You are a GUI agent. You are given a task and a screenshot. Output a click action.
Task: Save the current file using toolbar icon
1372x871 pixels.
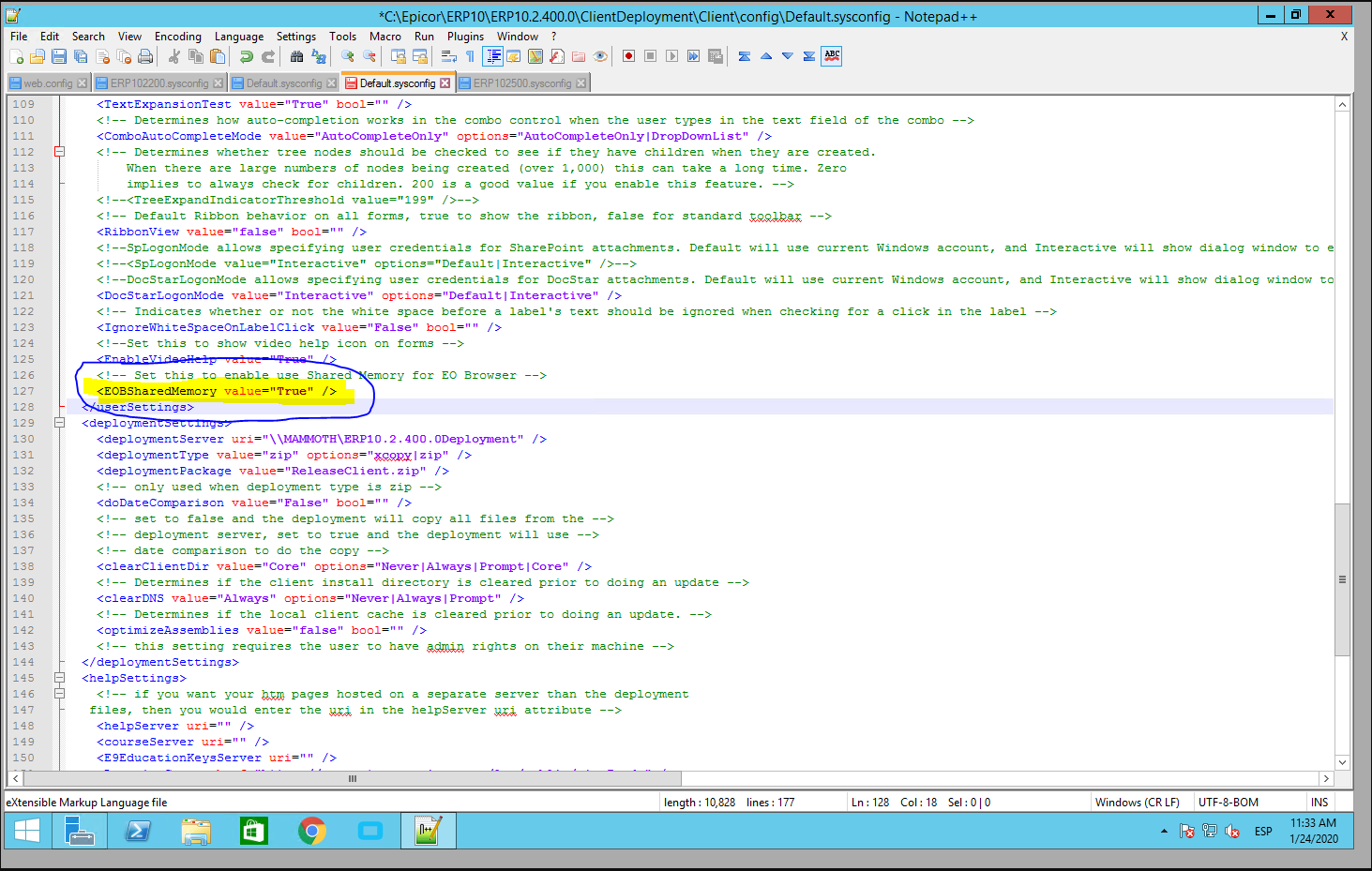pos(58,56)
